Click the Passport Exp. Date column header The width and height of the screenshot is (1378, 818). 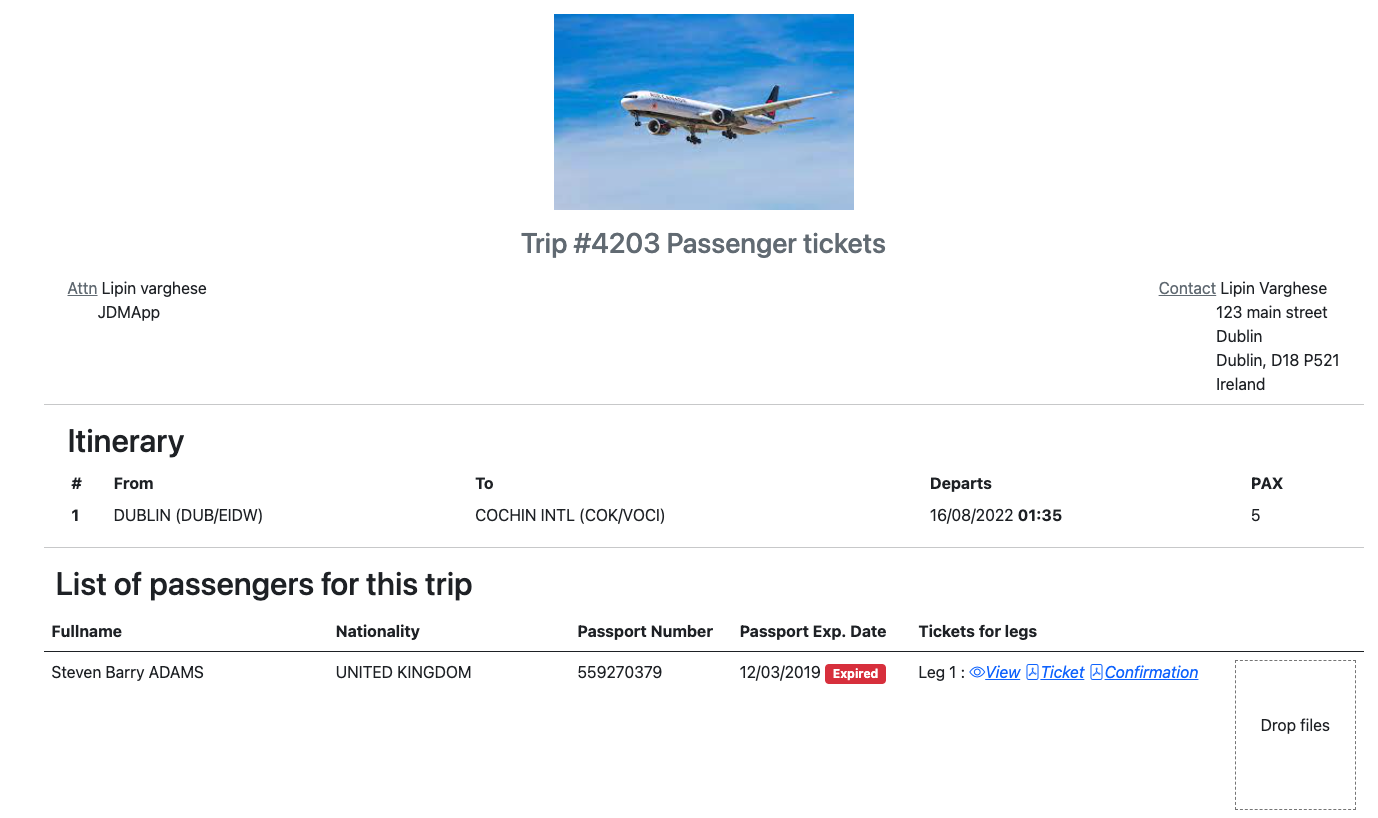click(813, 632)
